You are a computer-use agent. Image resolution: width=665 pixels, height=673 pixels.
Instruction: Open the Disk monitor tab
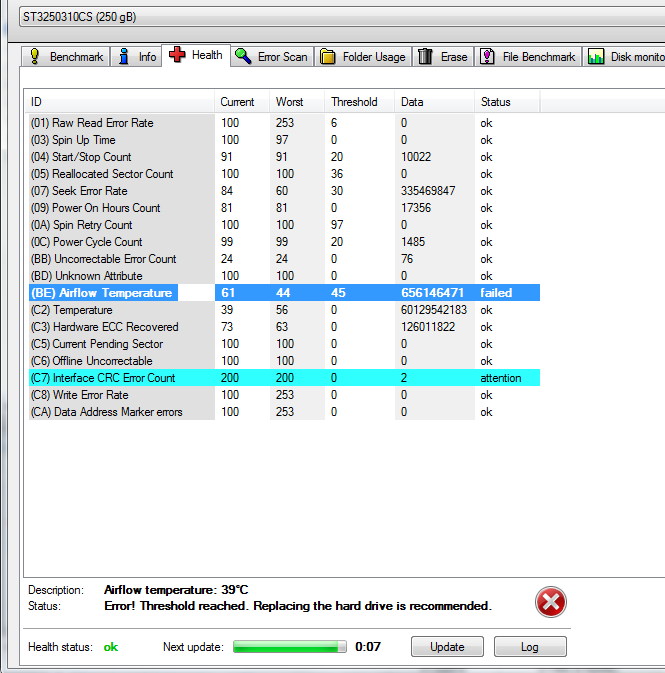(x=624, y=57)
